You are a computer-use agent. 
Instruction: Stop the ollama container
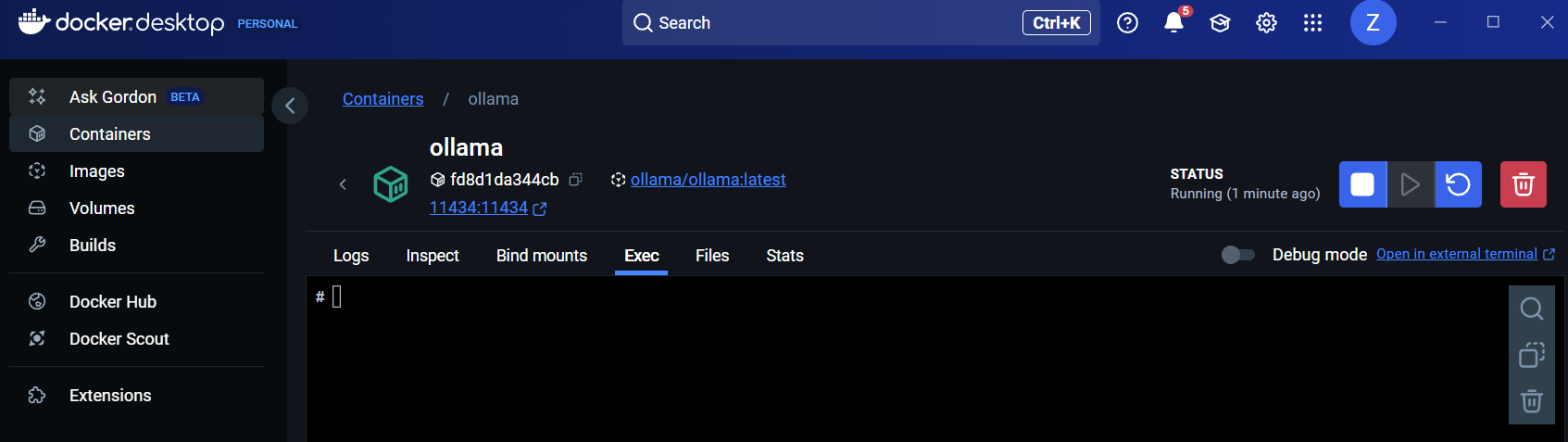pyautogui.click(x=1362, y=184)
